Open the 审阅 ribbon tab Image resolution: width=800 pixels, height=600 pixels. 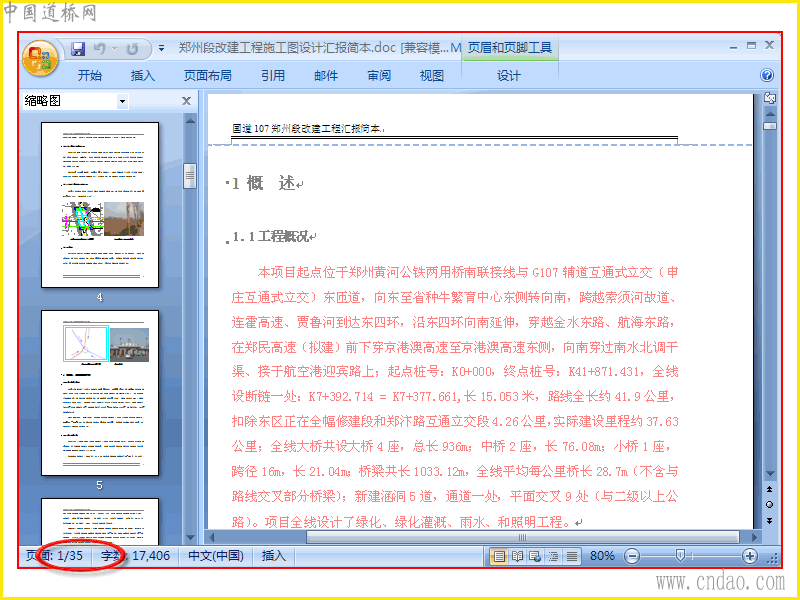click(x=379, y=76)
